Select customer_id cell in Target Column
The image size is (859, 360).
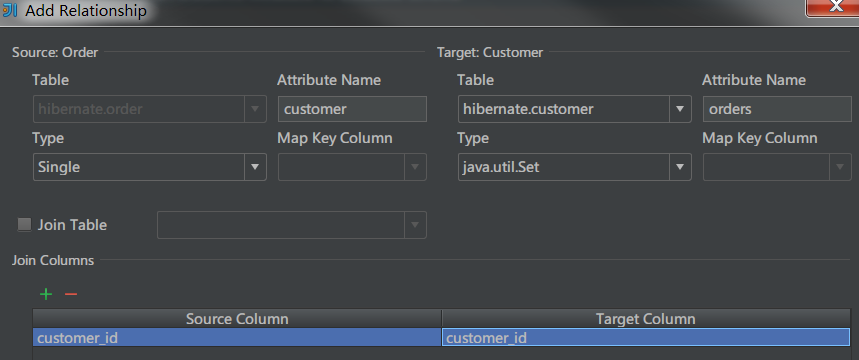tap(646, 338)
